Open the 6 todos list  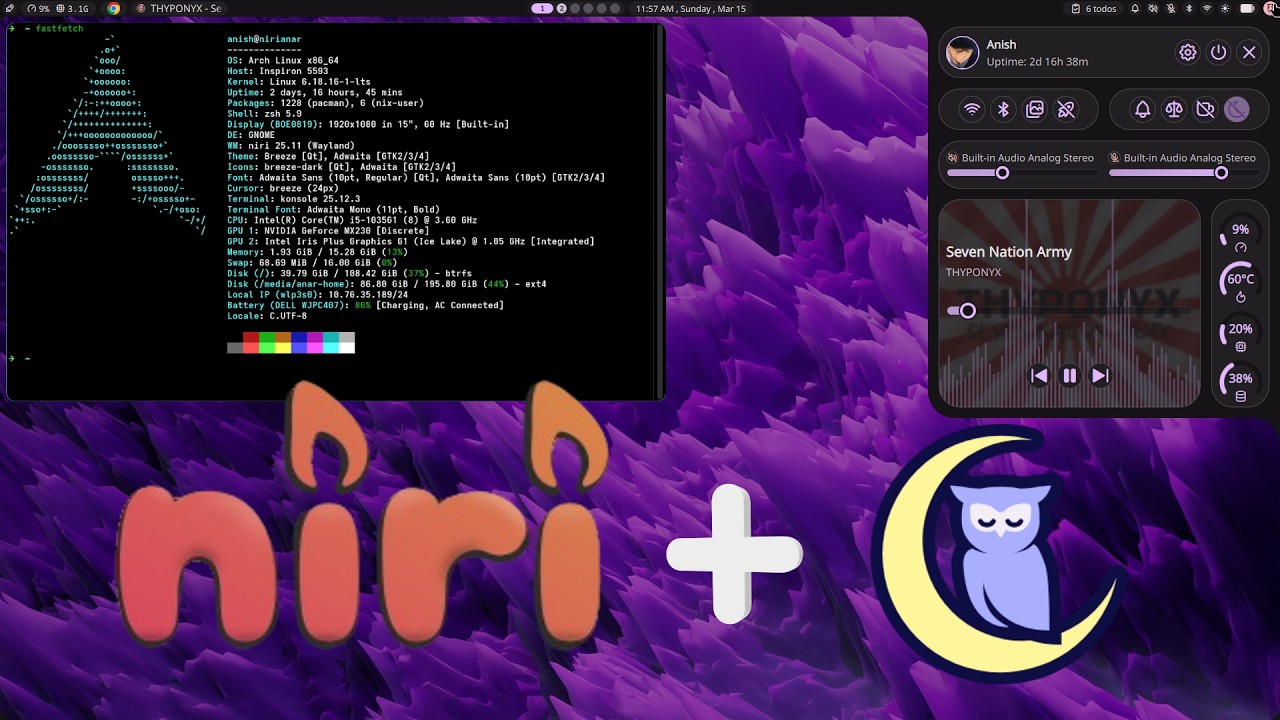click(1094, 8)
